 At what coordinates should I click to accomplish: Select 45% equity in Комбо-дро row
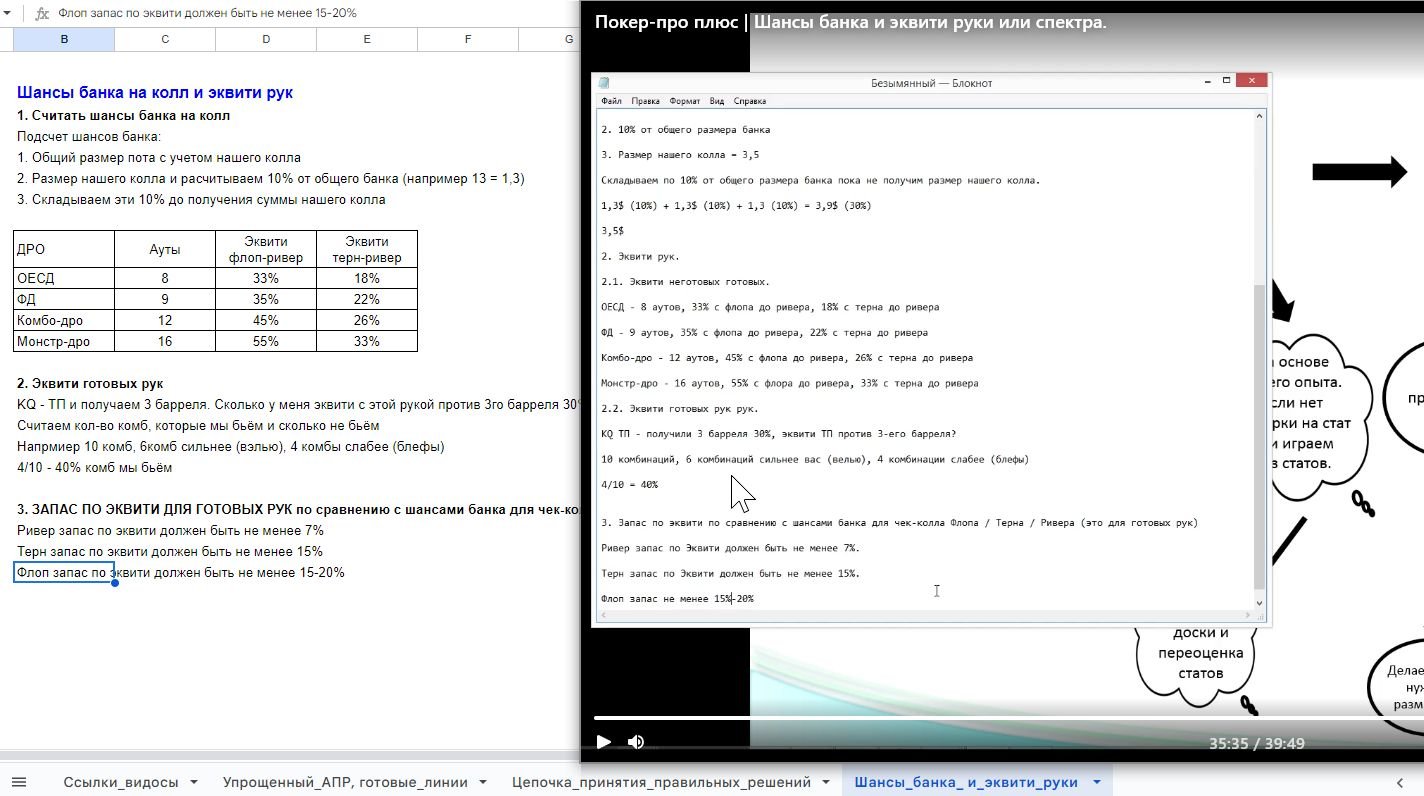266,320
